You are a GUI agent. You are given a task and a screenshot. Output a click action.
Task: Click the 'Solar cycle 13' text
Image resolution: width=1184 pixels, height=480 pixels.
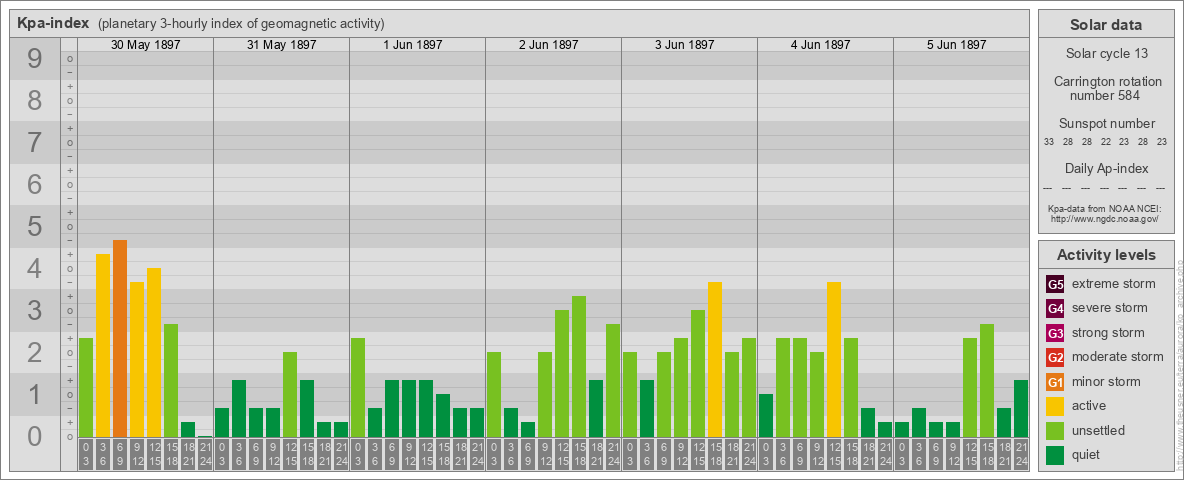(x=1106, y=54)
